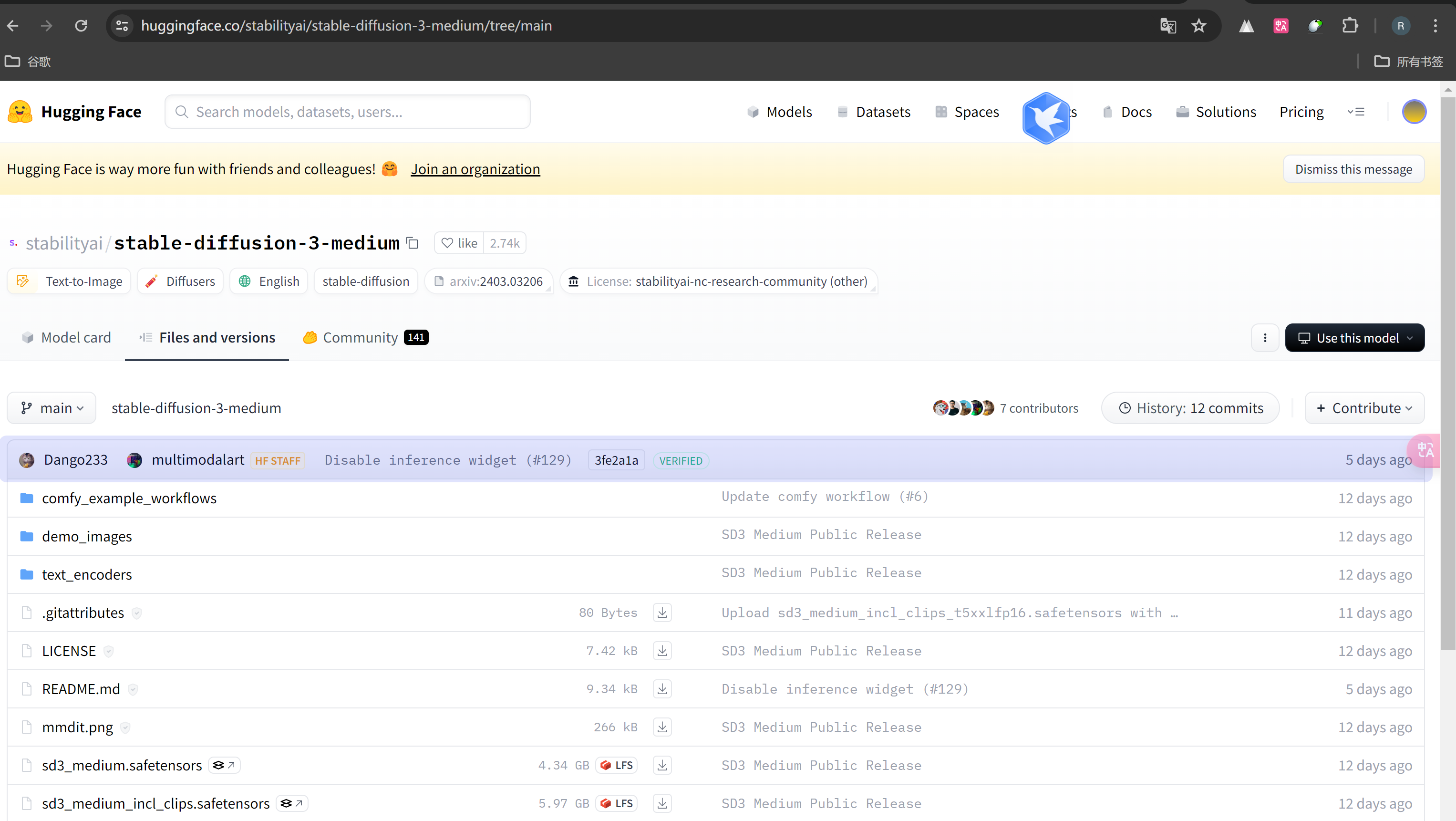The height and width of the screenshot is (821, 1456).
Task: Open the arxiv:2403.03206 tag
Action: click(x=489, y=281)
